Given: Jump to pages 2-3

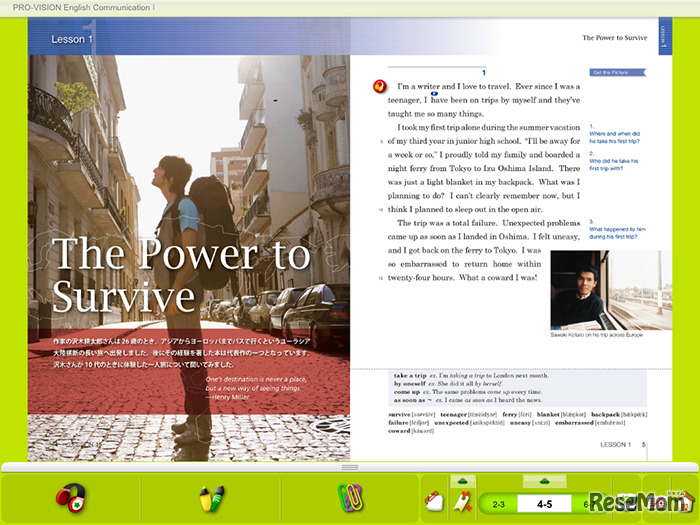Looking at the screenshot, I should click(499, 504).
